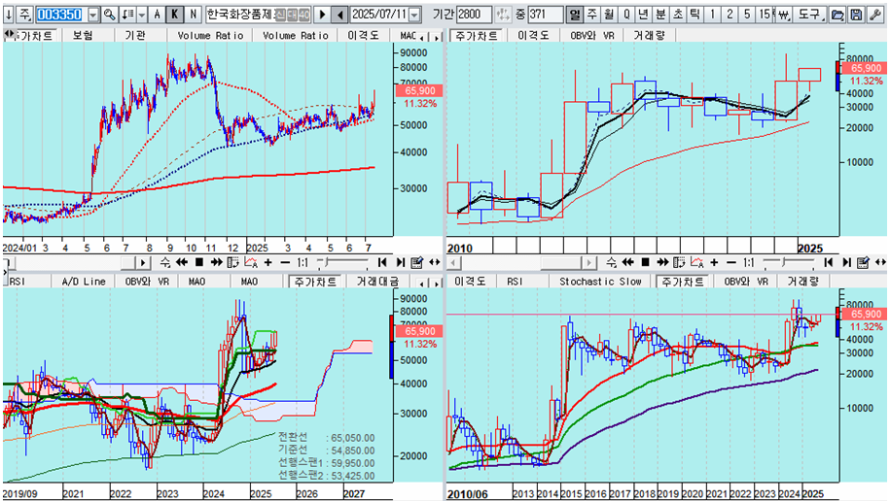This screenshot has width=890, height=501.
Task: Click the 기간 2800 period input field
Action: point(474,14)
